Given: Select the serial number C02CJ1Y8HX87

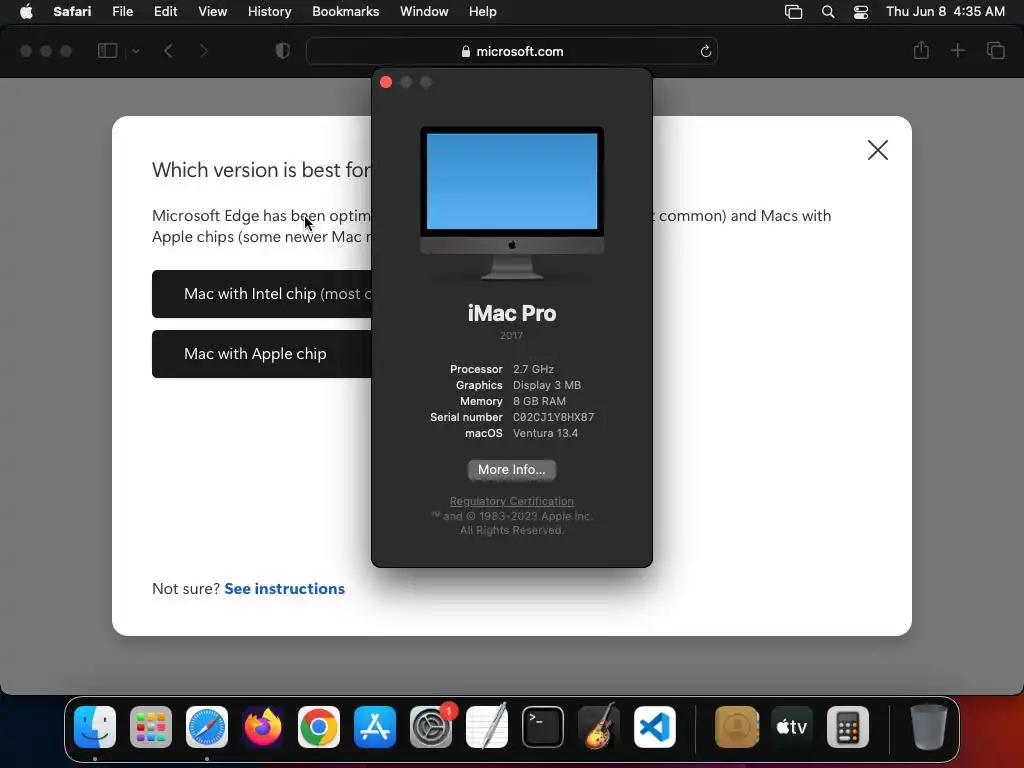Looking at the screenshot, I should tap(553, 417).
